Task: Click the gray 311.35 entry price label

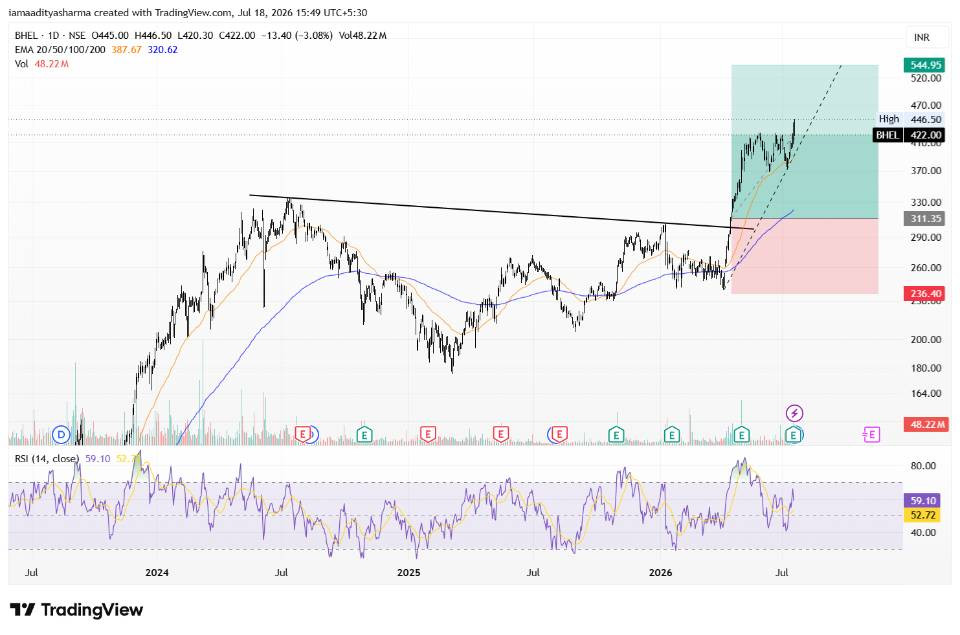Action: [x=925, y=219]
